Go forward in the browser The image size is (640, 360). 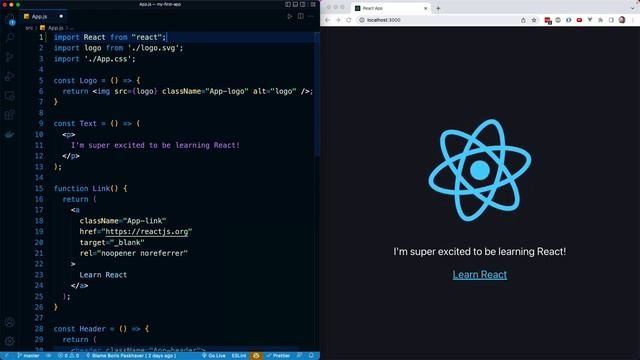pyautogui.click(x=338, y=20)
